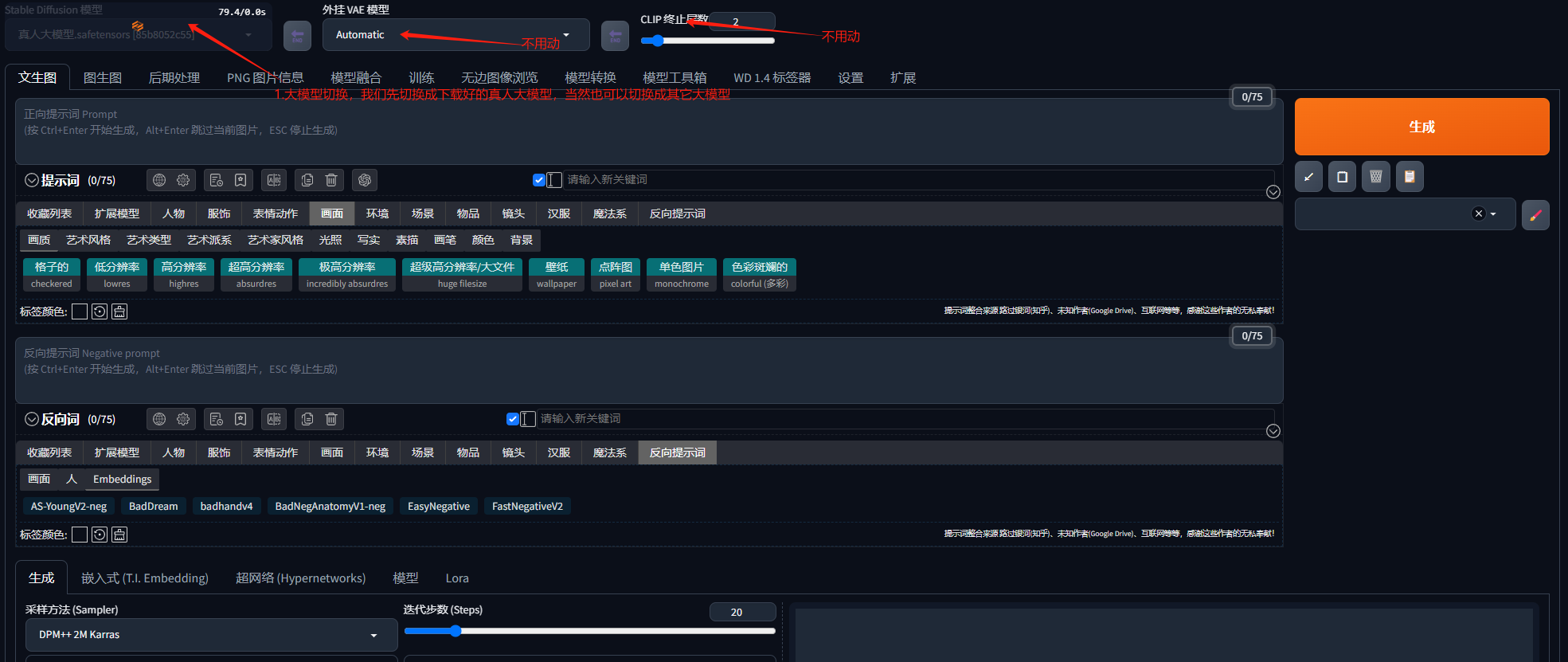Add badhandv4 embedding tag
The image size is (1568, 662).
[x=226, y=506]
